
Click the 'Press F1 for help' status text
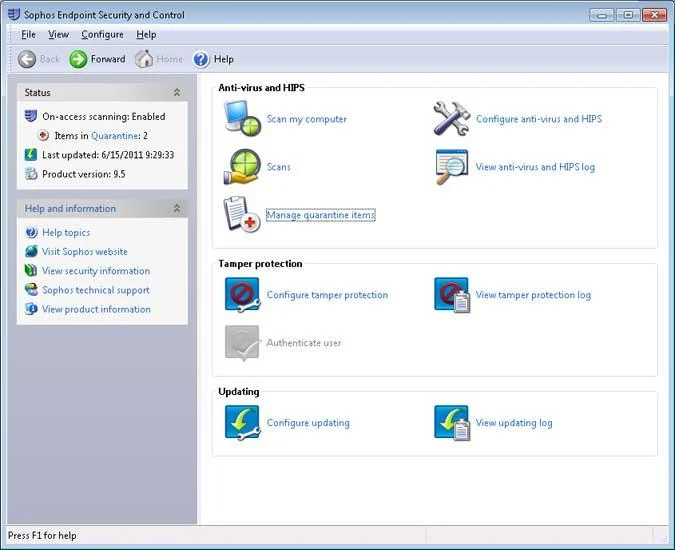[42, 535]
